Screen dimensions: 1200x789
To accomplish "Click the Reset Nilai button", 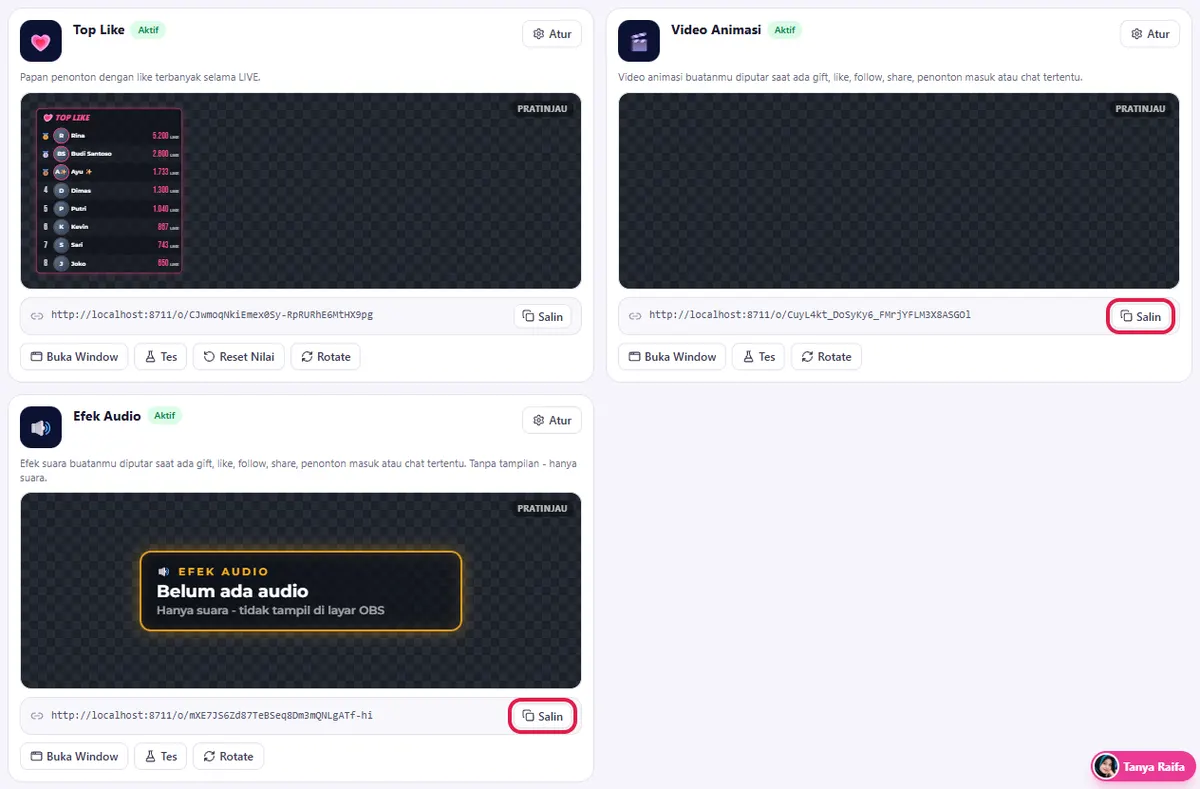I will click(239, 357).
